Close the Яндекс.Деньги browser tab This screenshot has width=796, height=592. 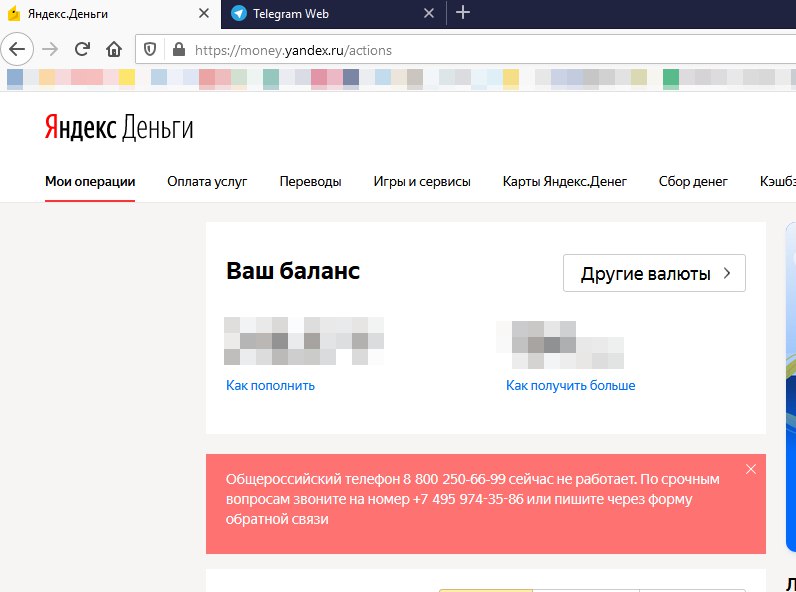[204, 13]
